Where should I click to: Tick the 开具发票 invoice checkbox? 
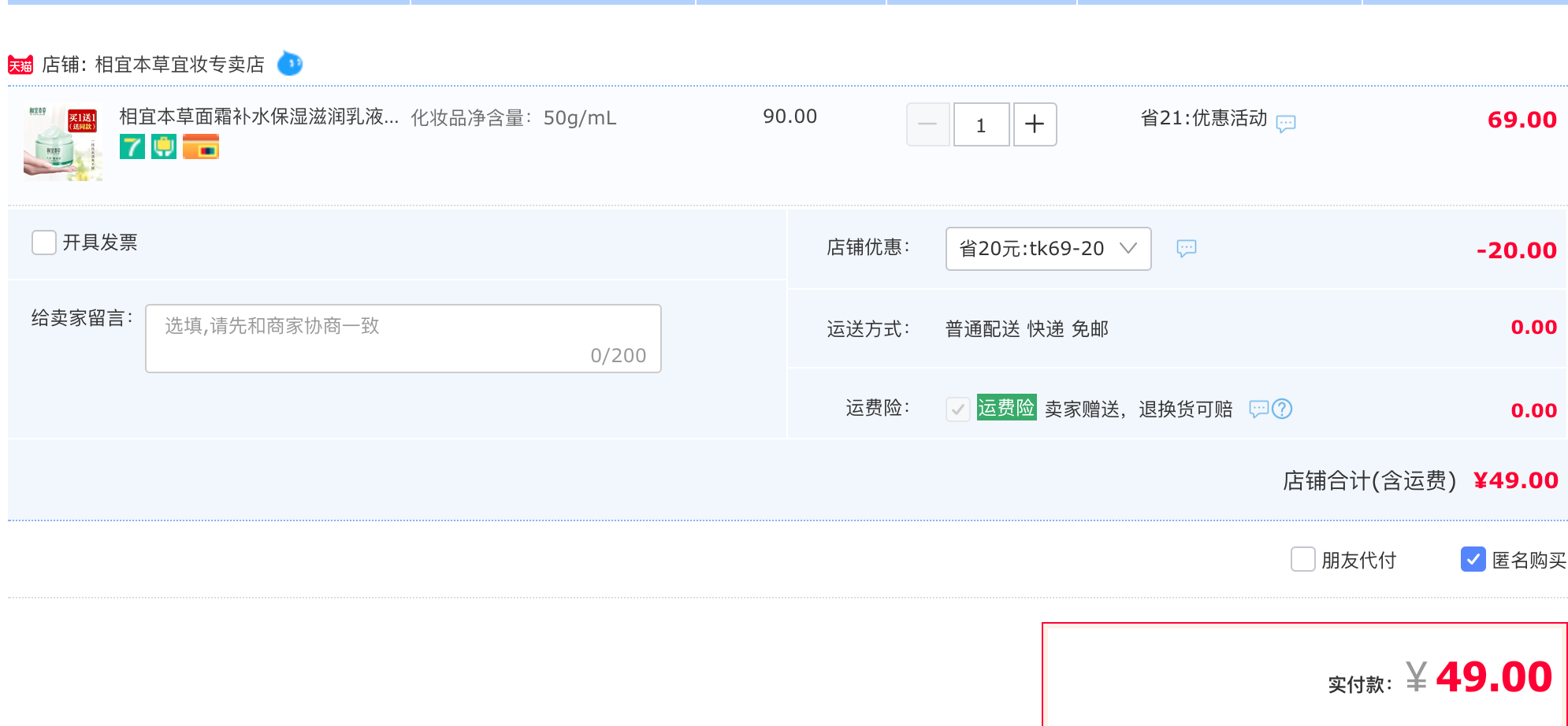coord(44,243)
